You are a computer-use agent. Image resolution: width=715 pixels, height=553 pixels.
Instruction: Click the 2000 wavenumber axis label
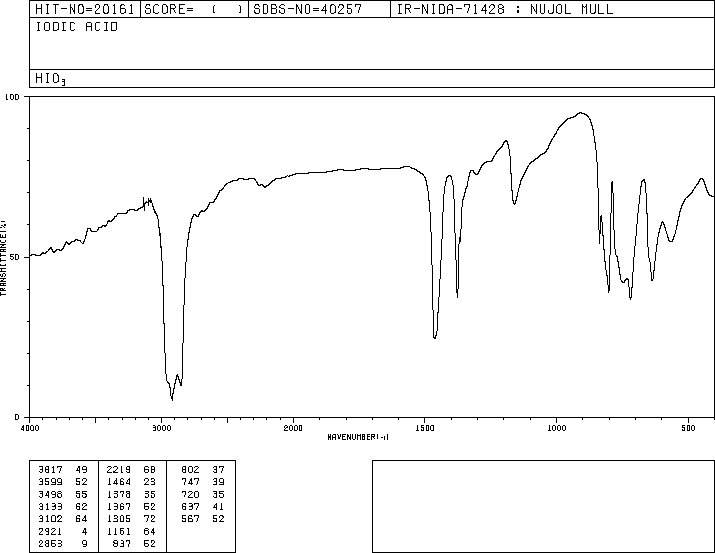pyautogui.click(x=293, y=428)
